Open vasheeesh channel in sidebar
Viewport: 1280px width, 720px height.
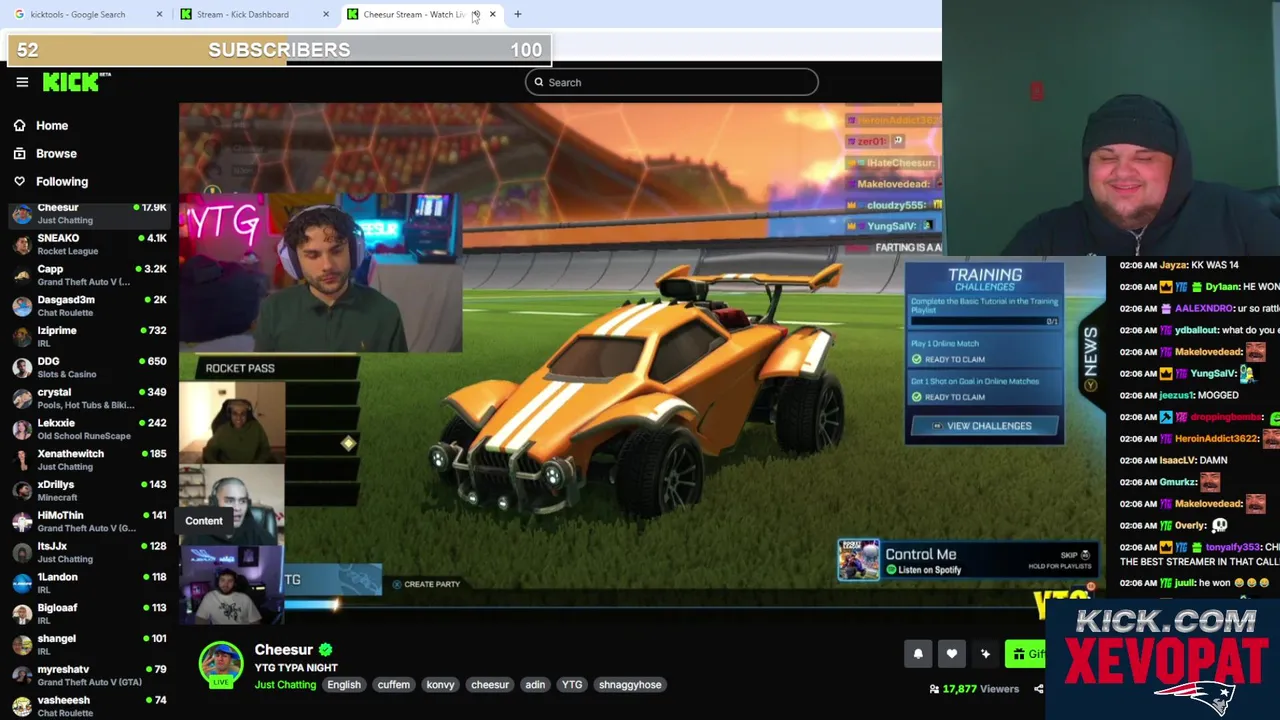click(89, 706)
